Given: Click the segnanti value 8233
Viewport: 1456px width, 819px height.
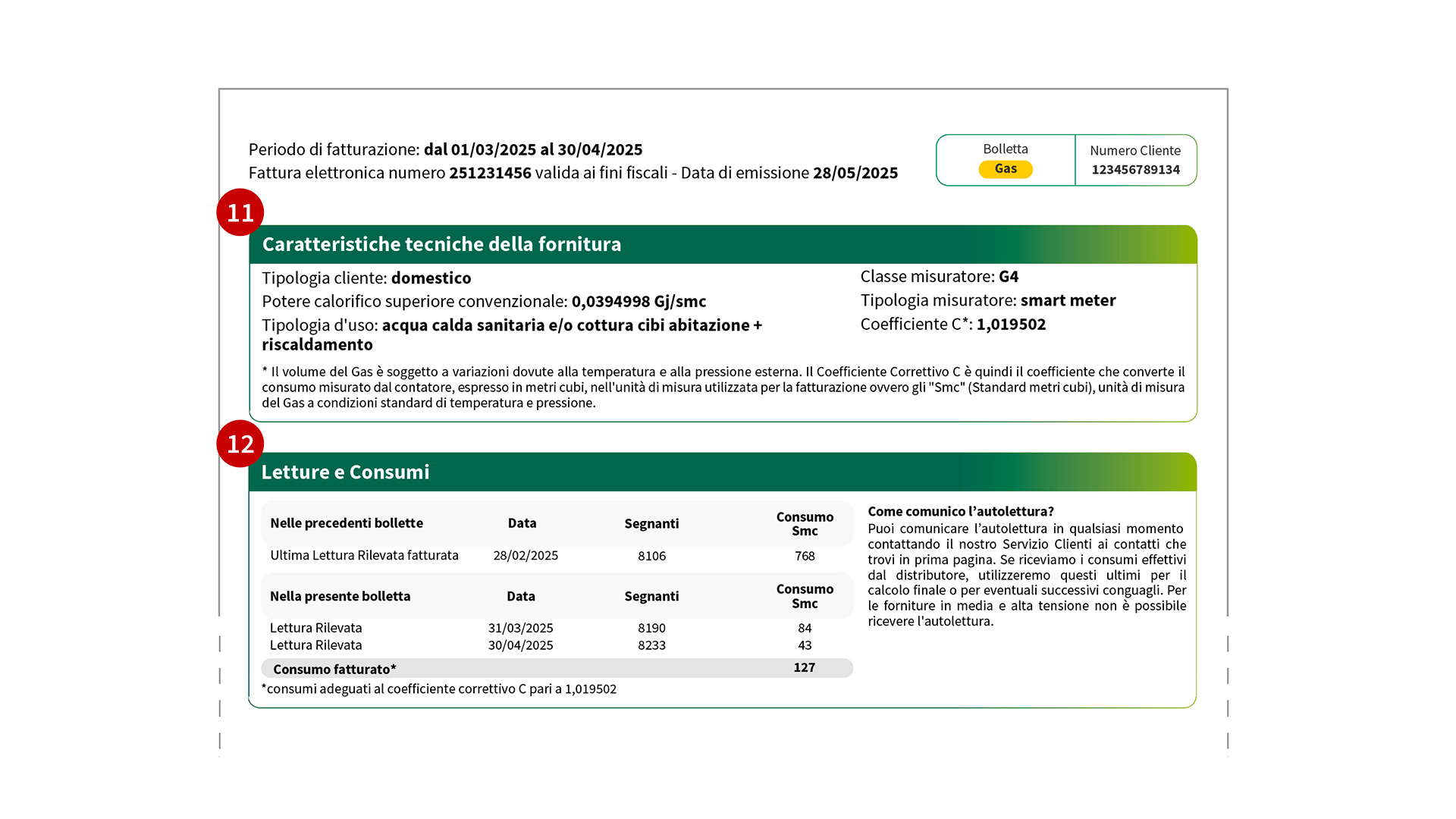Looking at the screenshot, I should [x=651, y=645].
